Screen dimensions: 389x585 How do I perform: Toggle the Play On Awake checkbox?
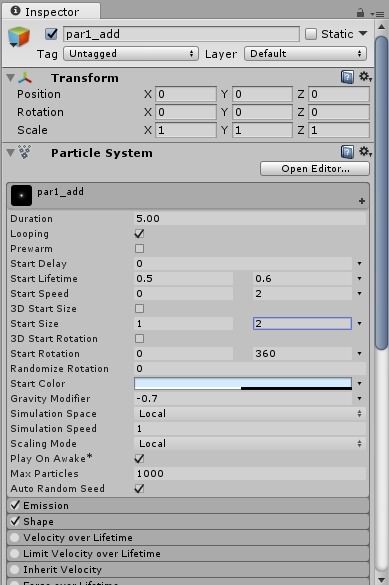139,458
